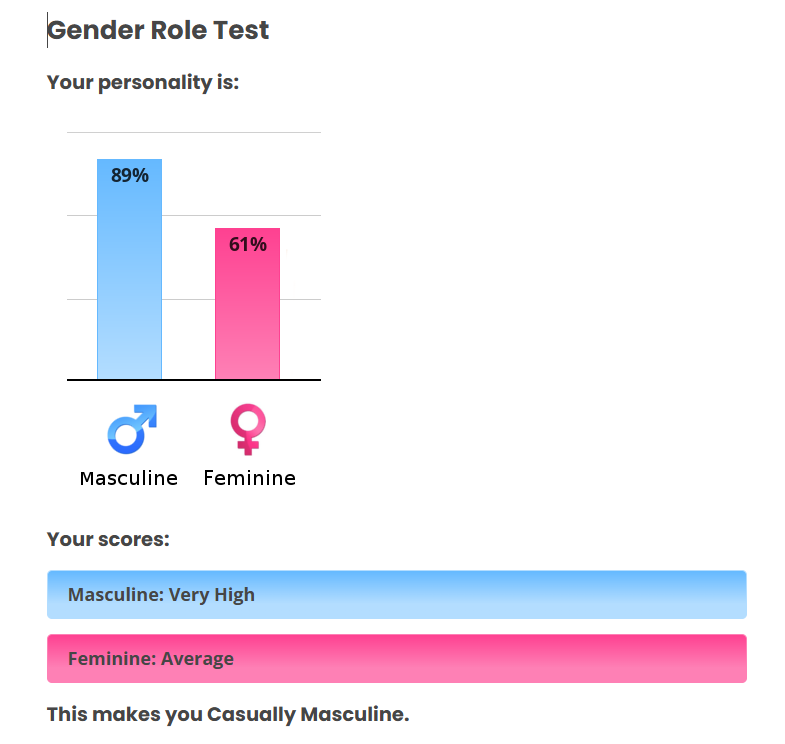785x744 pixels.
Task: Click the "This makes you Casually Masculine" sentence
Action: 228,715
